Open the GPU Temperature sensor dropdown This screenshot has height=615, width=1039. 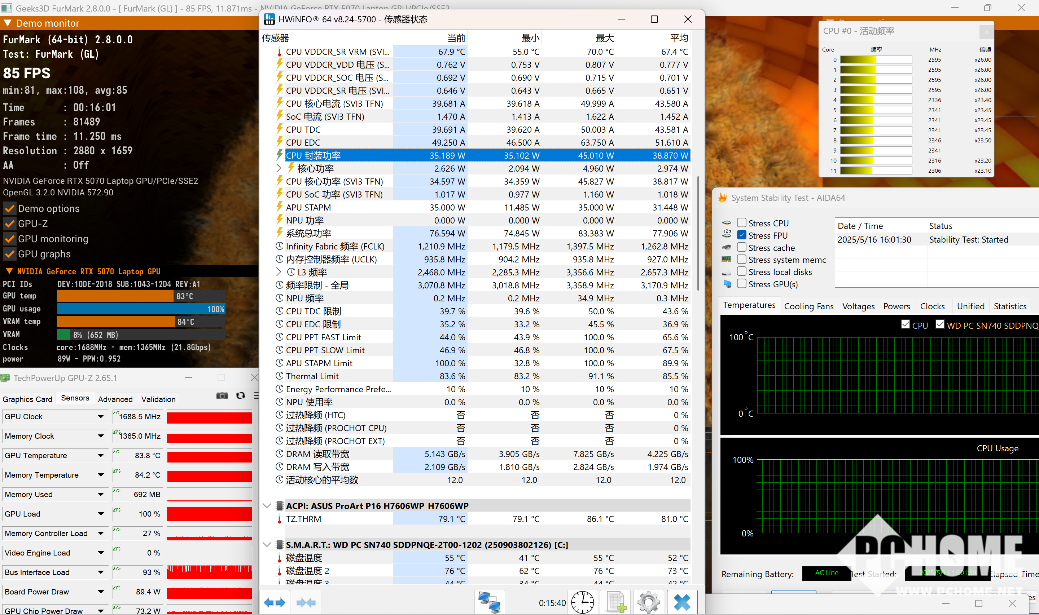(x=101, y=456)
